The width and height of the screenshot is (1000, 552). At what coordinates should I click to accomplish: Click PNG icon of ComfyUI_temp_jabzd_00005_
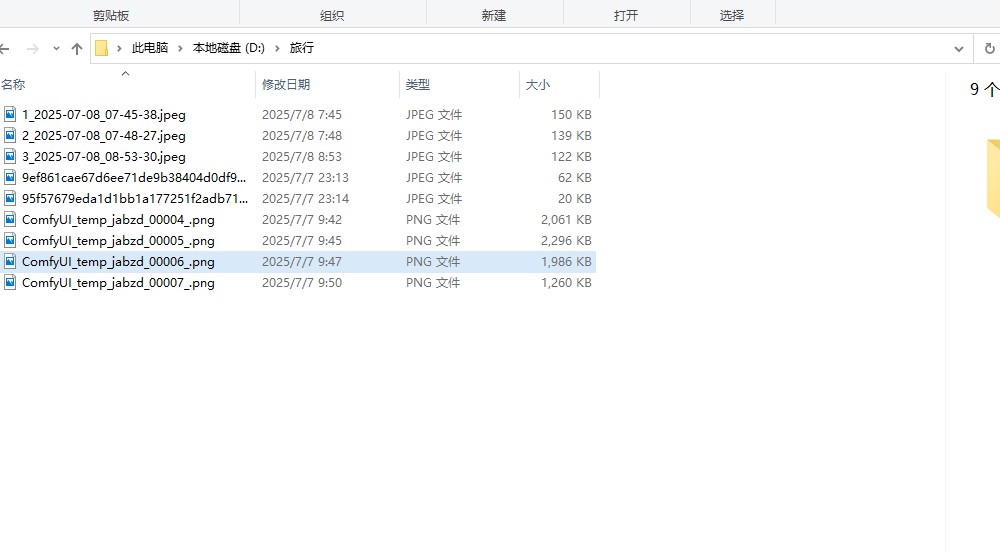tap(10, 240)
